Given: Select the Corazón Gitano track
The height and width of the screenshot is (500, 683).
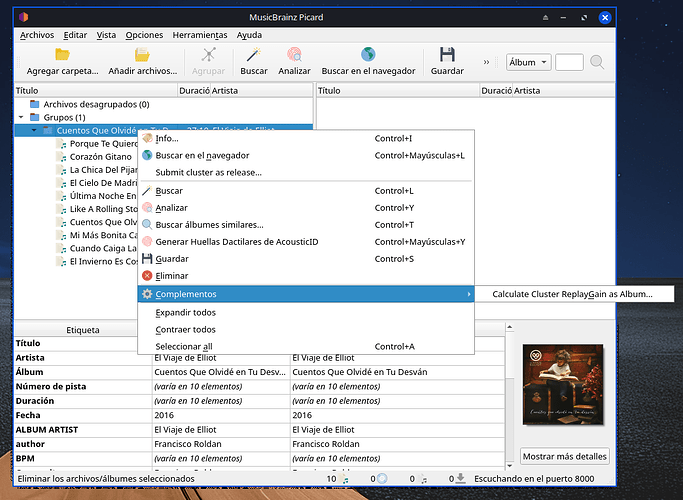Looking at the screenshot, I should [x=100, y=157].
